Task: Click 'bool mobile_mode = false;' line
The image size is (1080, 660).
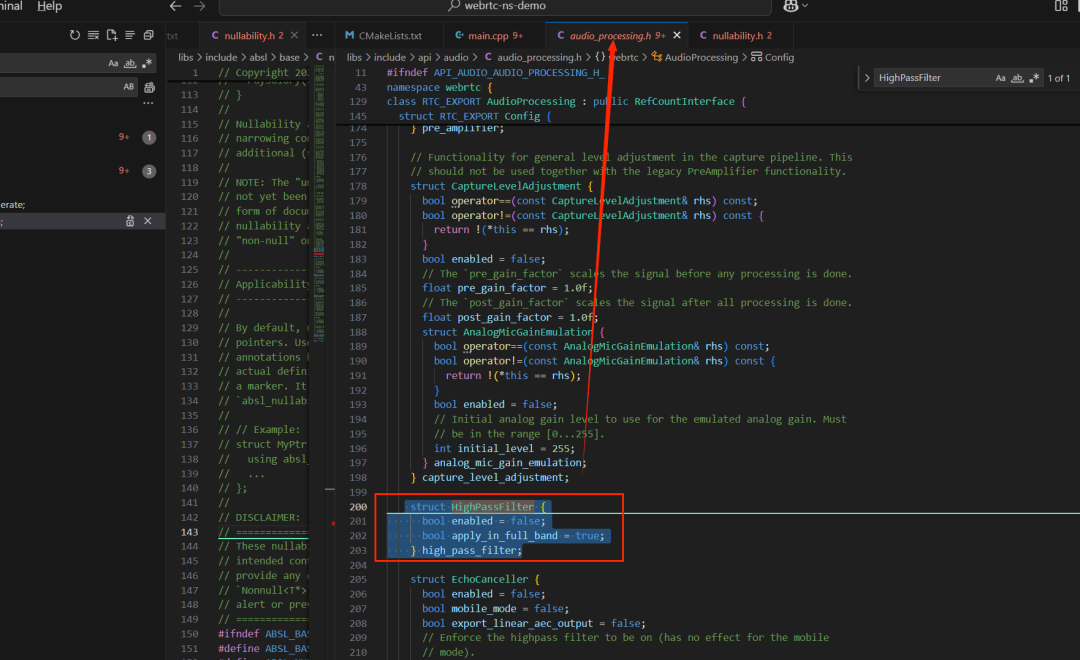Action: coord(495,608)
